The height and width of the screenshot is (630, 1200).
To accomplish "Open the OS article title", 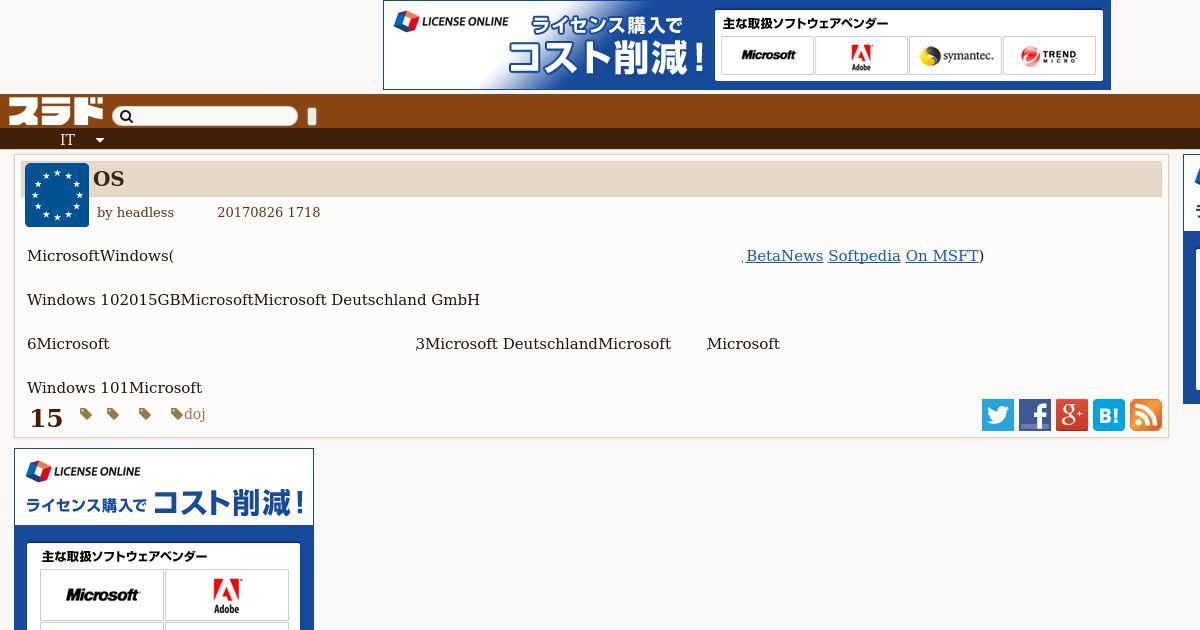I will pyautogui.click(x=108, y=179).
